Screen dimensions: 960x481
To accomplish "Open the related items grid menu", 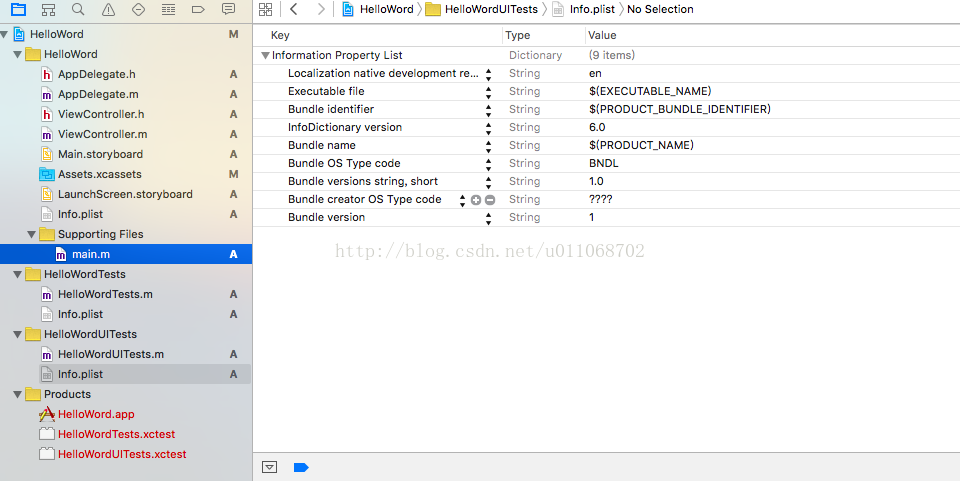I will click(x=265, y=9).
